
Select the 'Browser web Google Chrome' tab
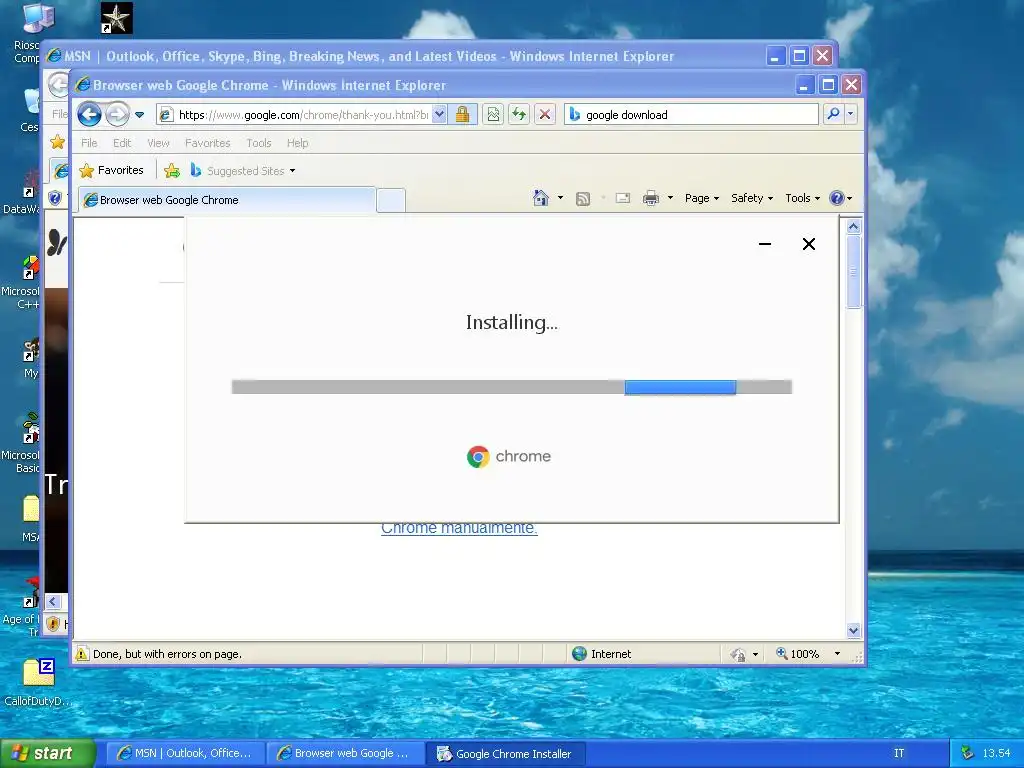(x=227, y=200)
